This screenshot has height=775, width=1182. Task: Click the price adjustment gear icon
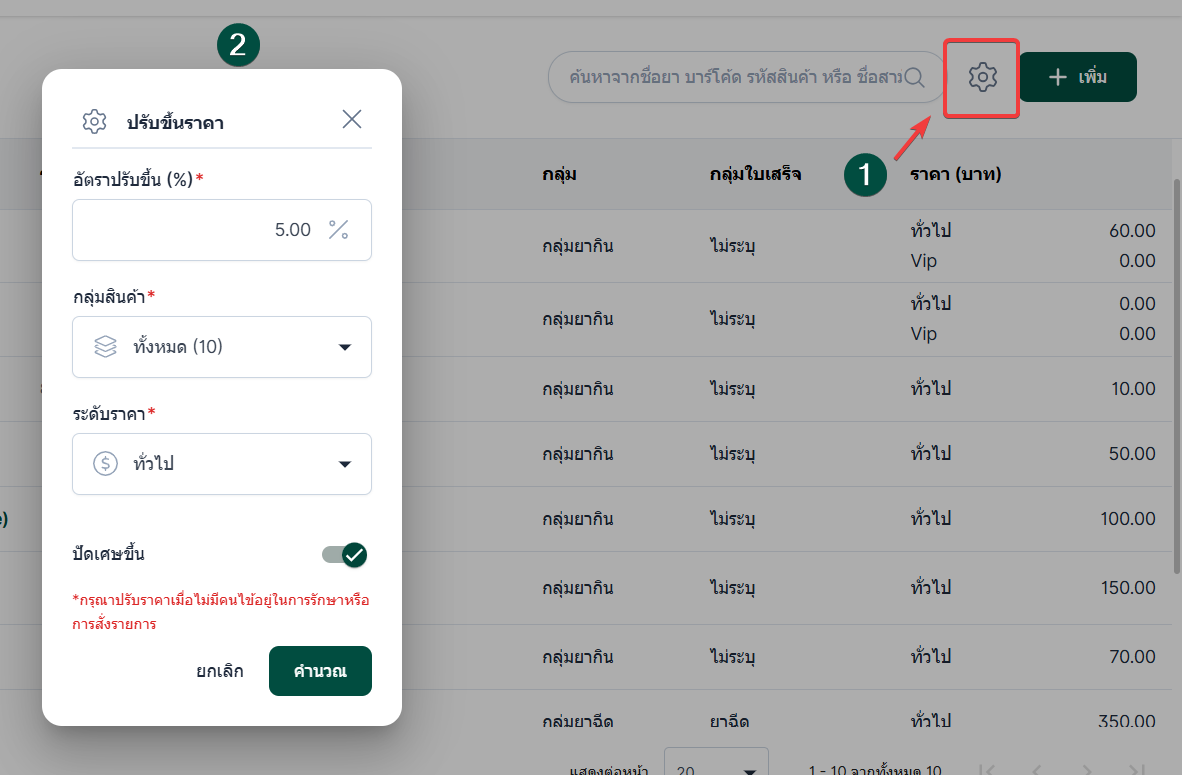pos(983,77)
